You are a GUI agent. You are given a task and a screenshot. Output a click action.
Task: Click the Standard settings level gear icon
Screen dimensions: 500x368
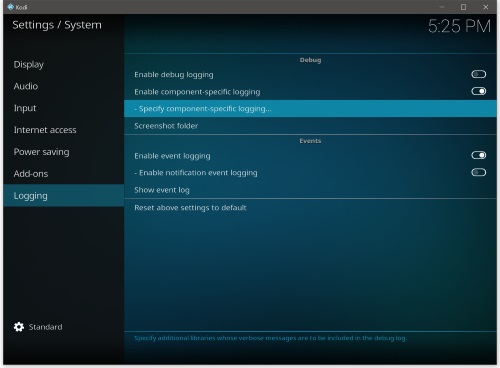pos(19,327)
